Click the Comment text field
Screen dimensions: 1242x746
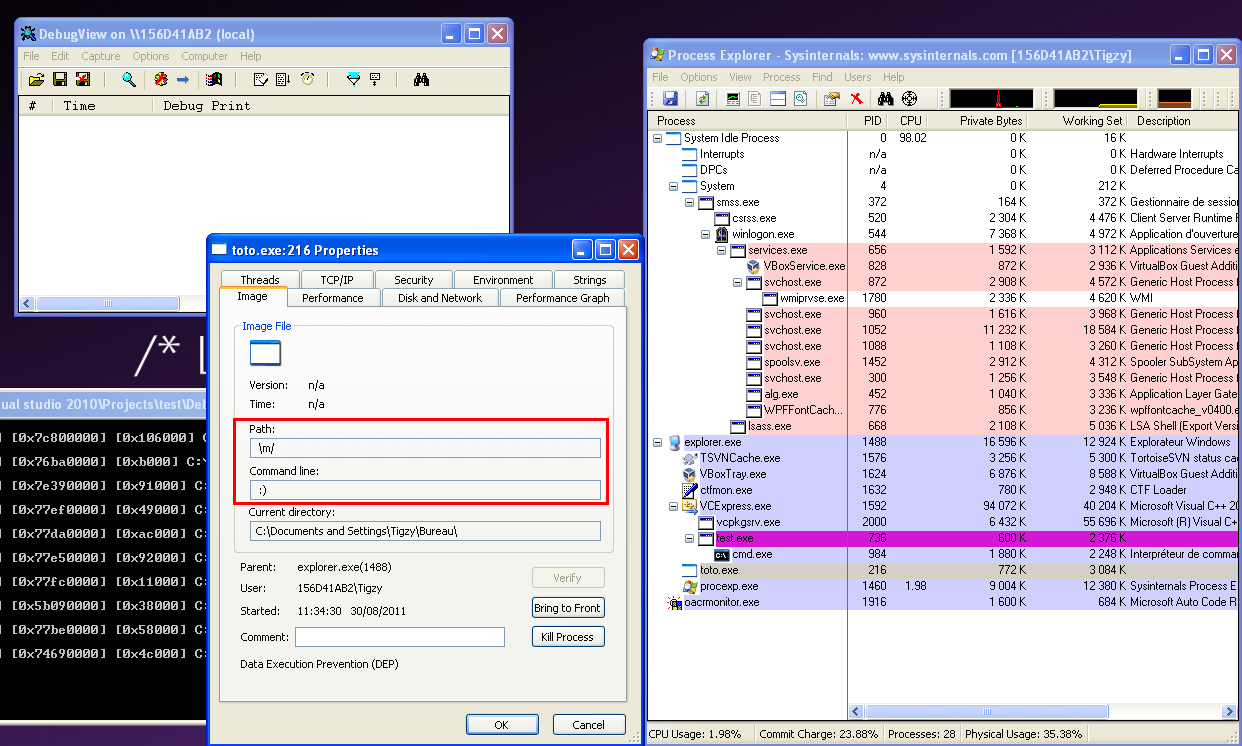click(399, 637)
